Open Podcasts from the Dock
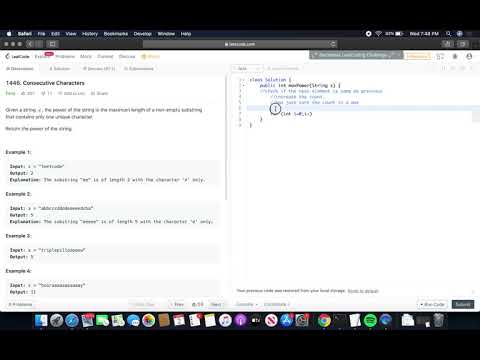Image resolution: width=480 pixels, height=360 pixels. click(x=240, y=321)
